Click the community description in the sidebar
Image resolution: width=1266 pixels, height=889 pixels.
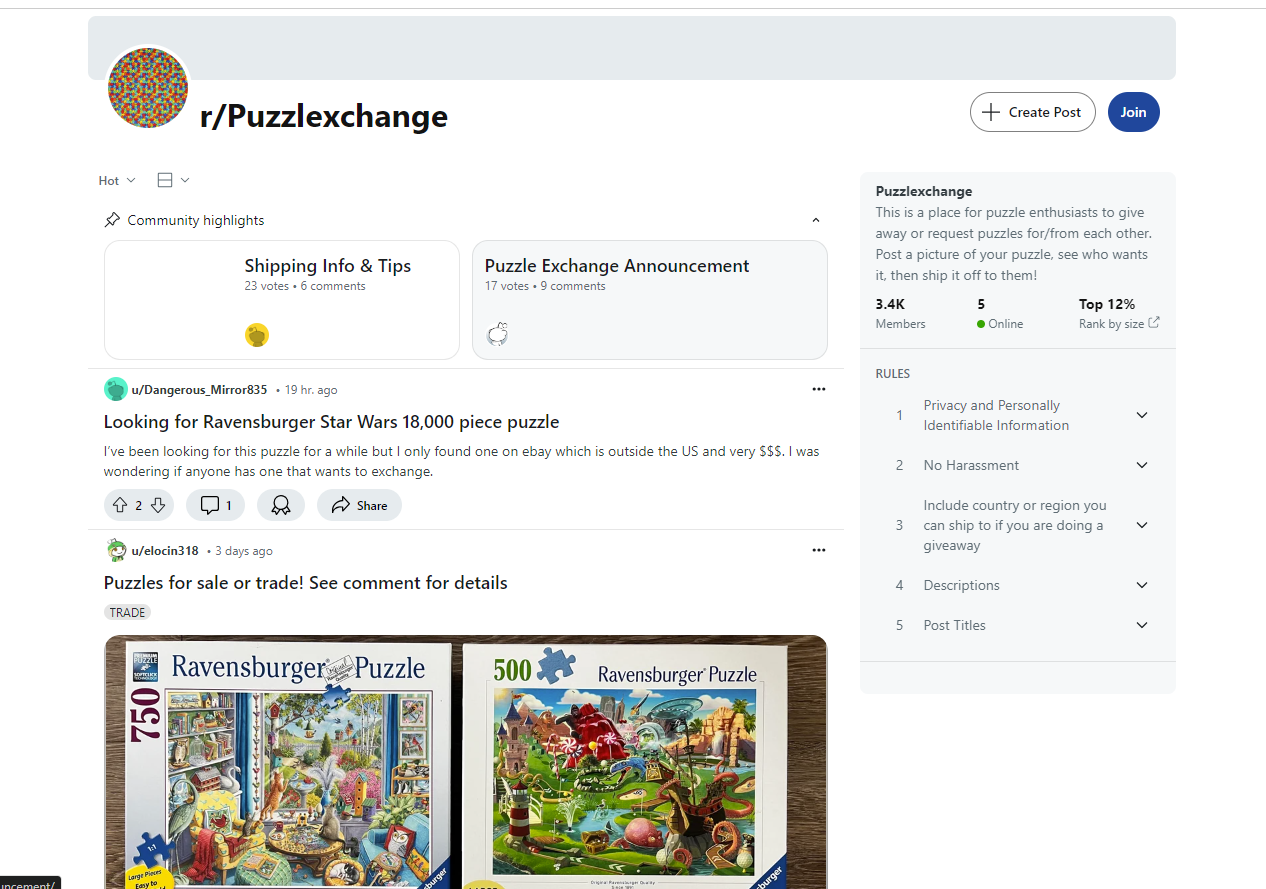pos(1014,244)
